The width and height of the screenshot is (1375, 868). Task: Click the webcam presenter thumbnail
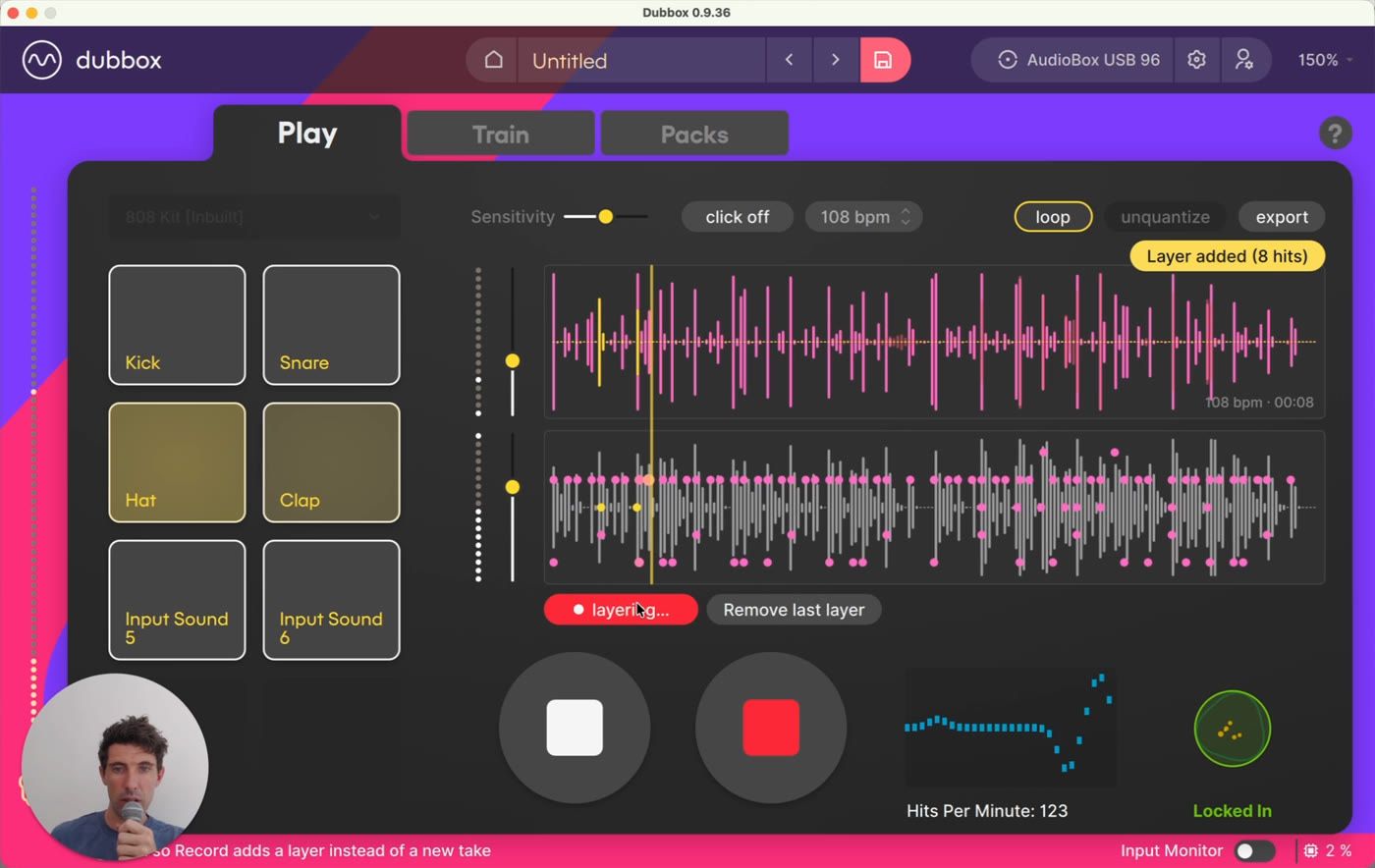tap(115, 767)
